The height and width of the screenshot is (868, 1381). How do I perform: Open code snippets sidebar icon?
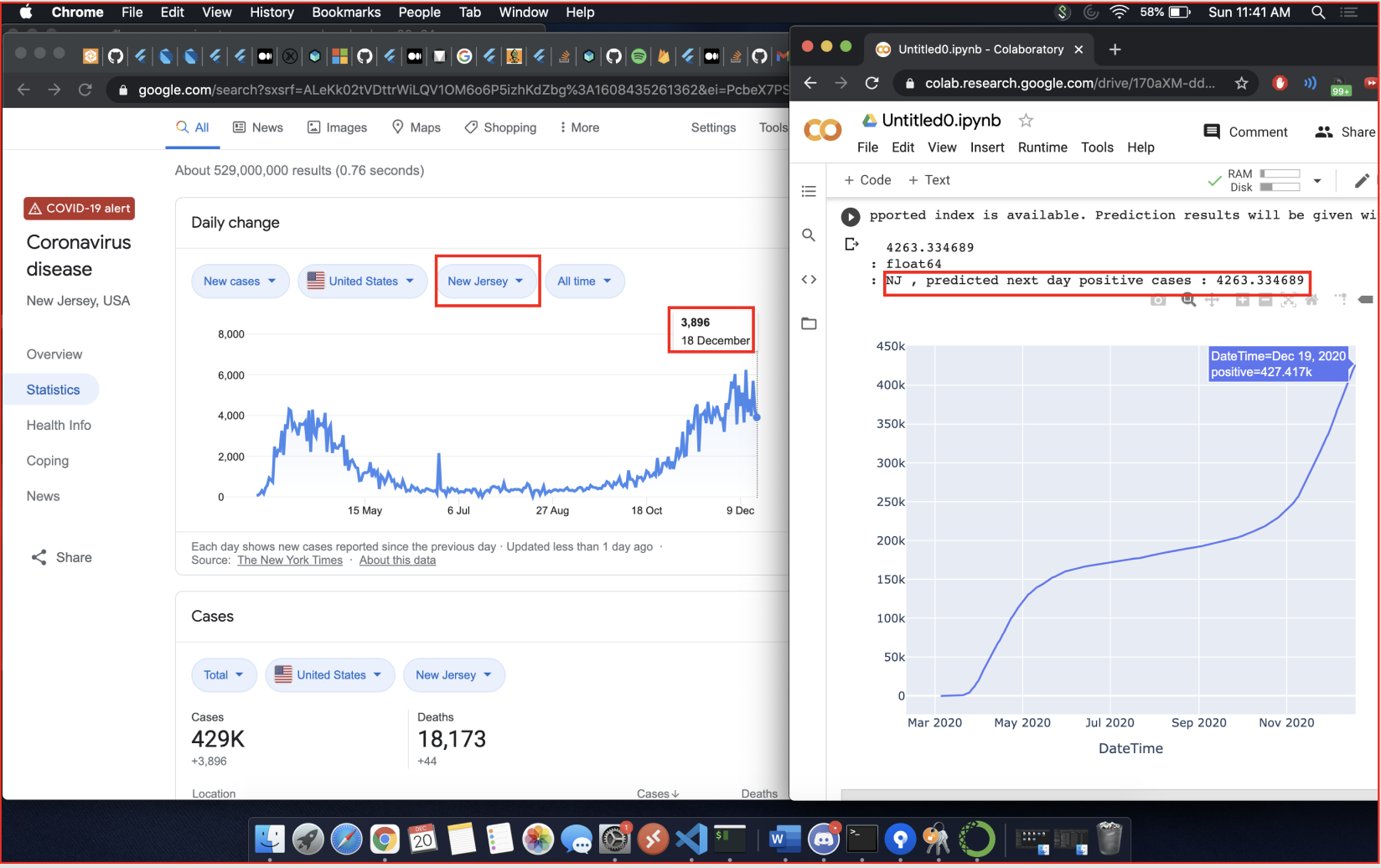(809, 280)
